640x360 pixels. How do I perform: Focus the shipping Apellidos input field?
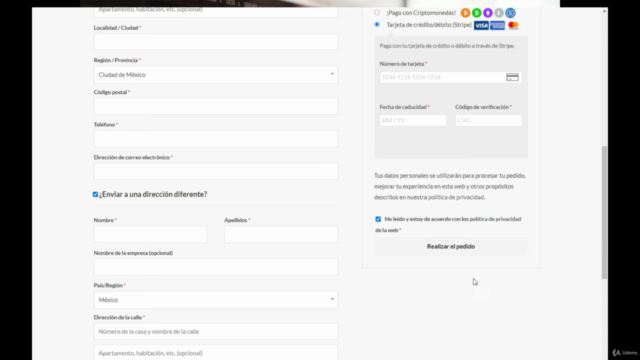pyautogui.click(x=281, y=234)
